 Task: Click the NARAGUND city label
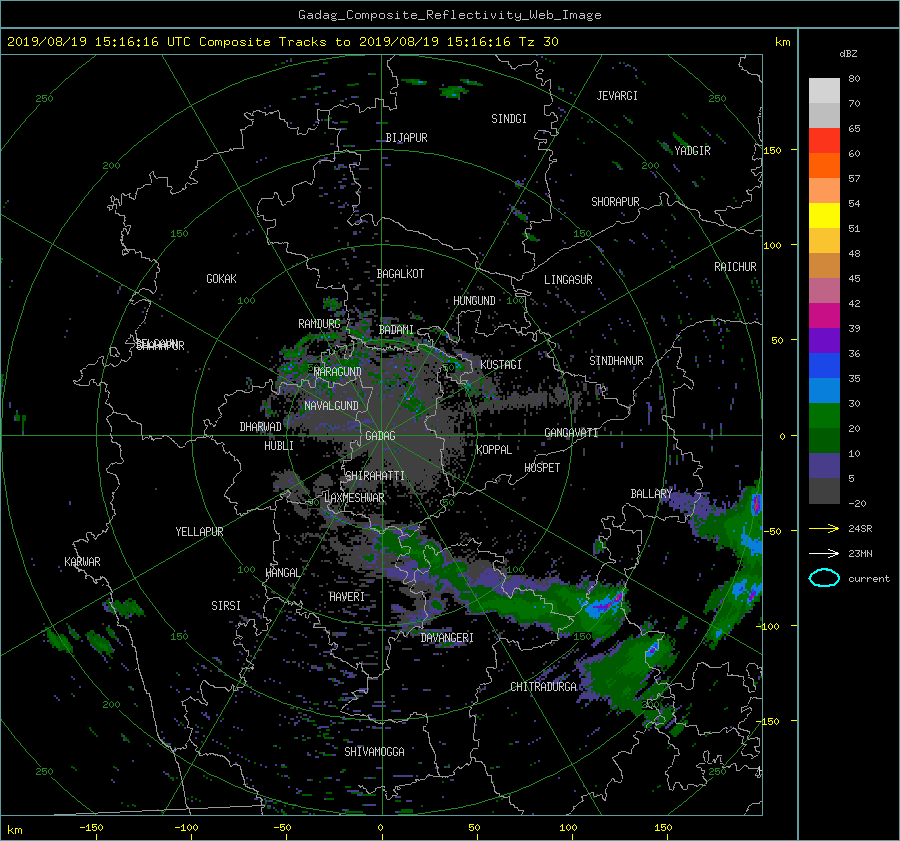pos(338,372)
